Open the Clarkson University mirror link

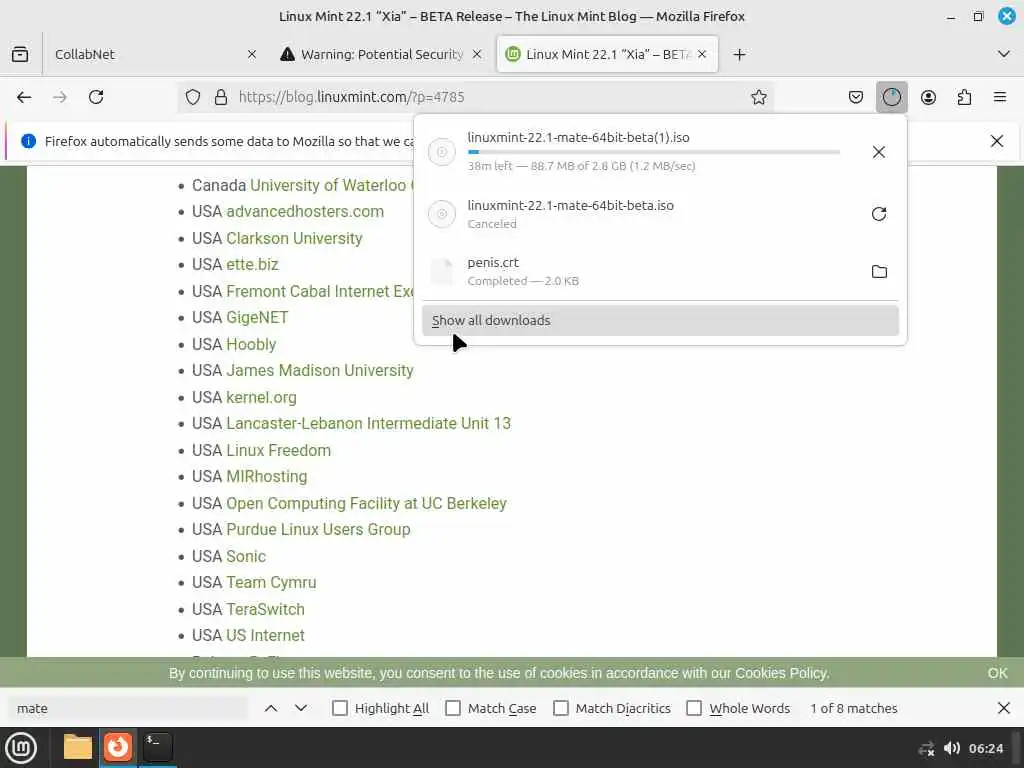(294, 238)
